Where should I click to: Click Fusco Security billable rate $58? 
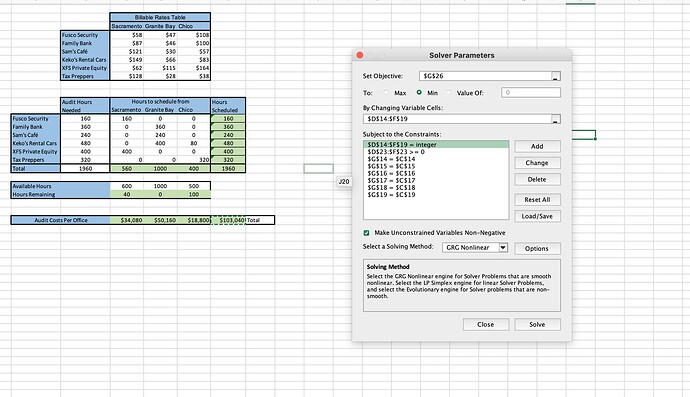pyautogui.click(x=127, y=35)
